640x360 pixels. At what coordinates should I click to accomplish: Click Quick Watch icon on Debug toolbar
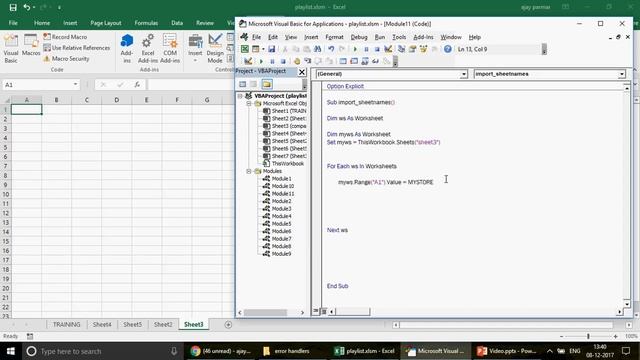coord(376,61)
